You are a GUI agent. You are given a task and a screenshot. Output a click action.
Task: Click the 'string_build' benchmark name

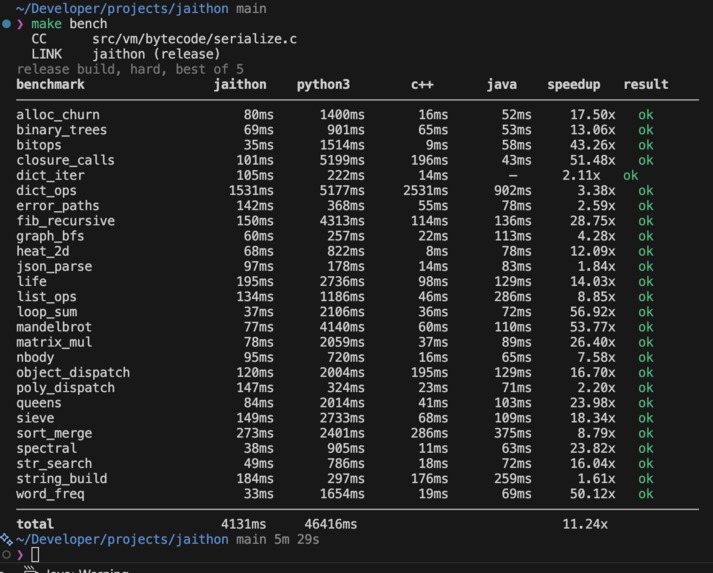pos(62,478)
